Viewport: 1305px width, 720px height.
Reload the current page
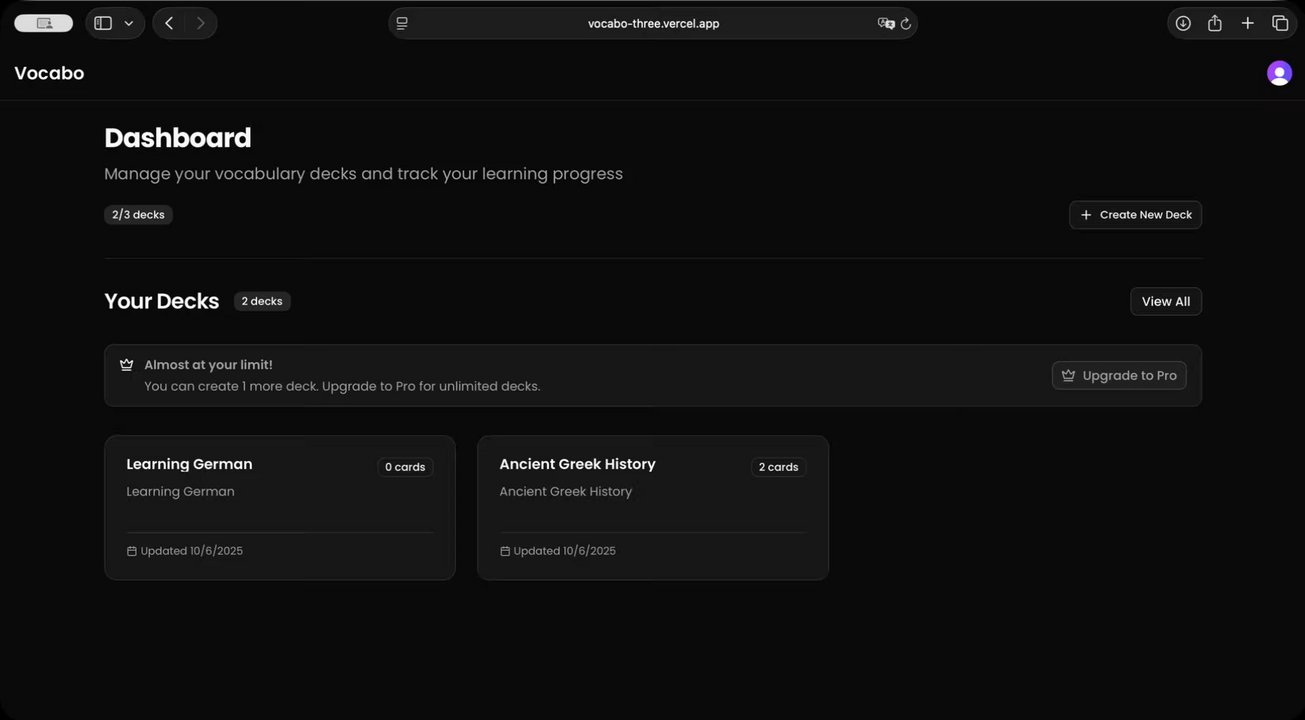(906, 23)
